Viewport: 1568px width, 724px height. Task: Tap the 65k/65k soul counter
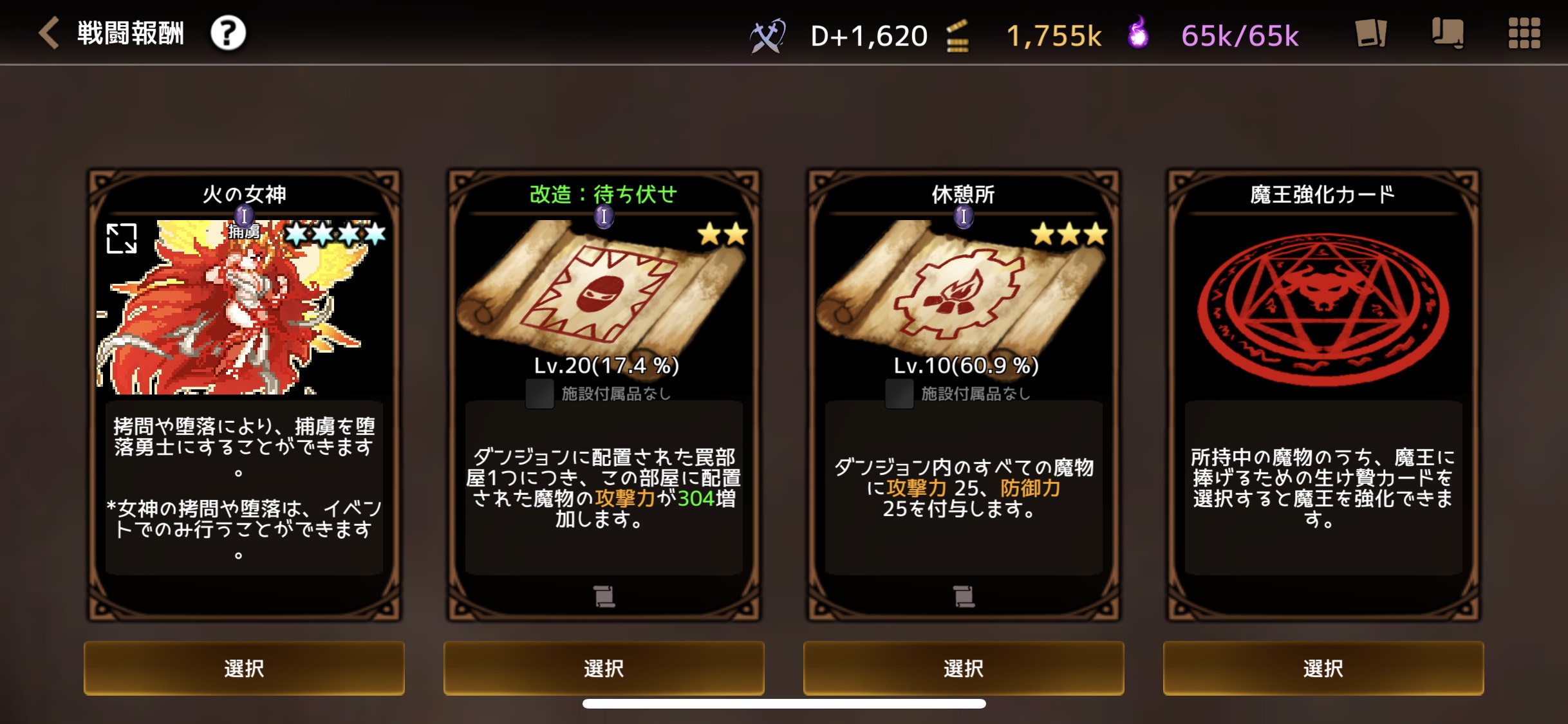1240,36
